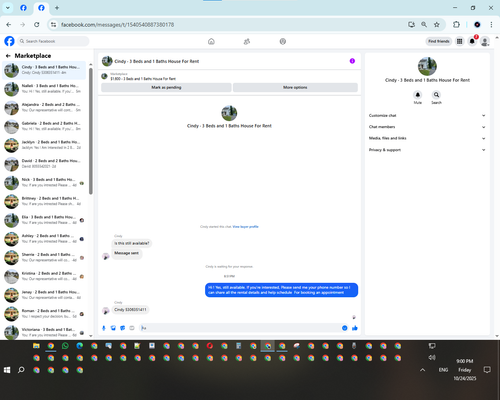500x400 pixels.
Task: Click the conversation list scrollbar
Action: pos(91,131)
